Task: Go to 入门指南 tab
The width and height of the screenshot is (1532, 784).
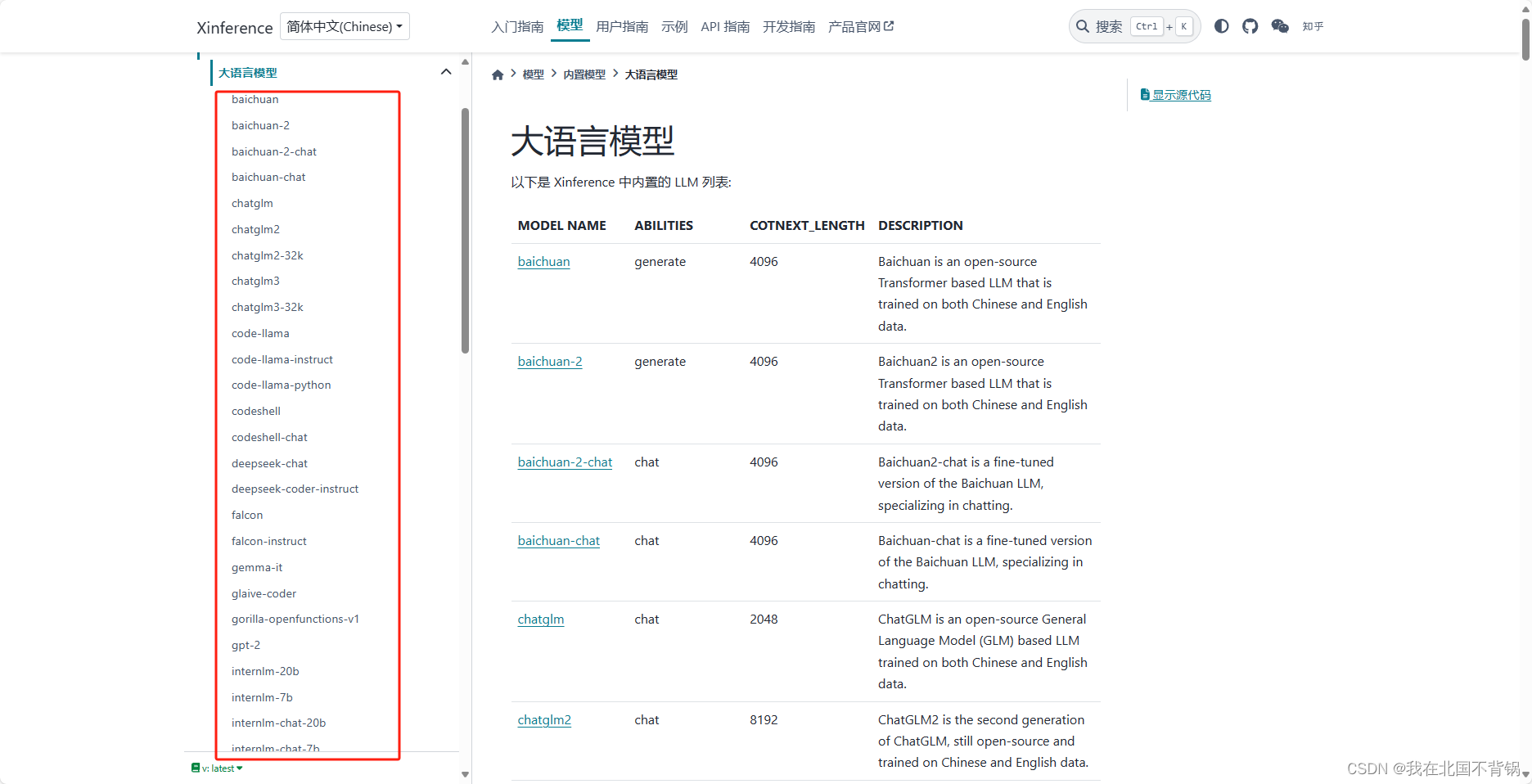Action: pyautogui.click(x=517, y=26)
